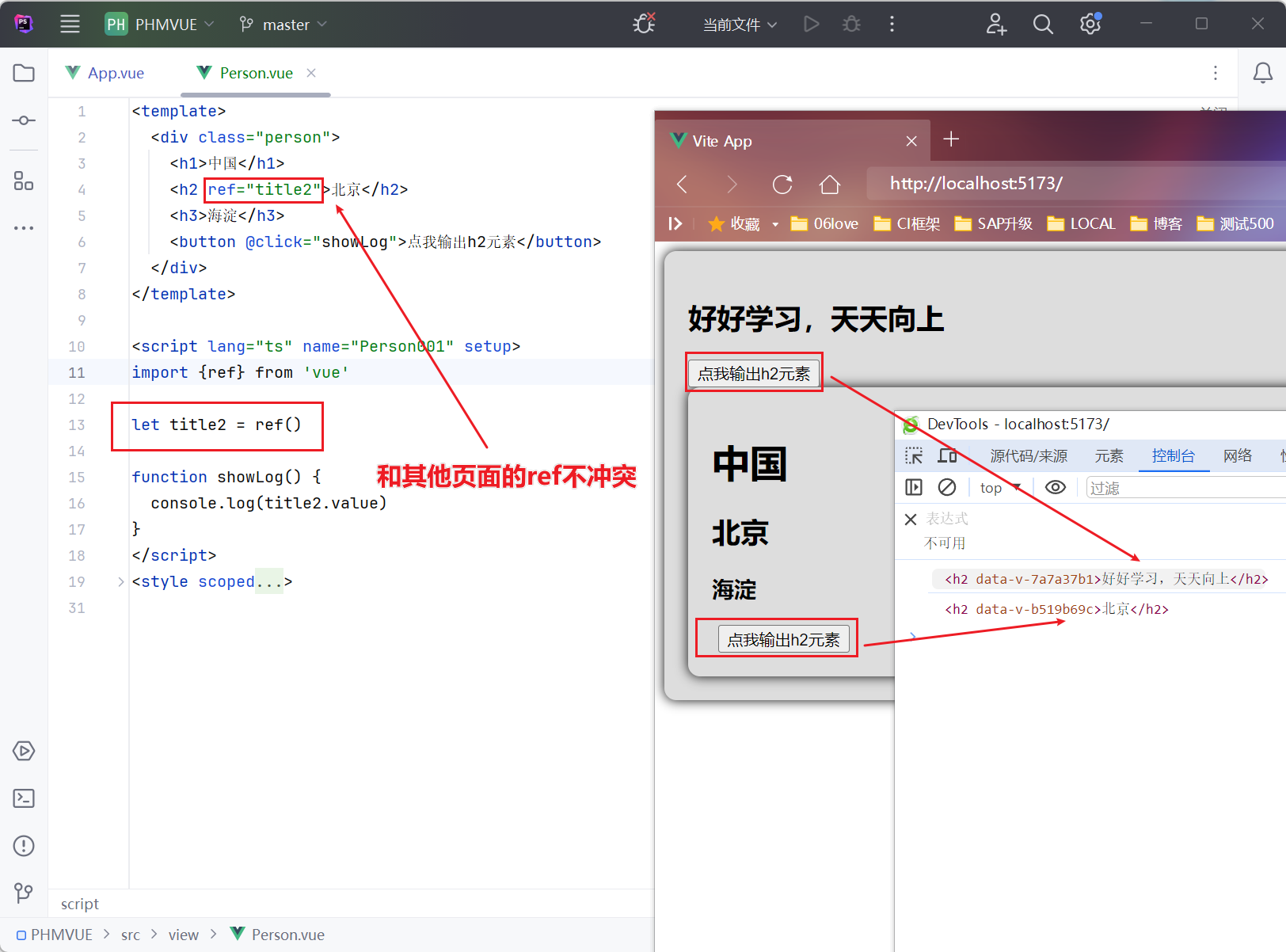1286x952 pixels.
Task: Open the Structure tool window icon
Action: click(24, 181)
